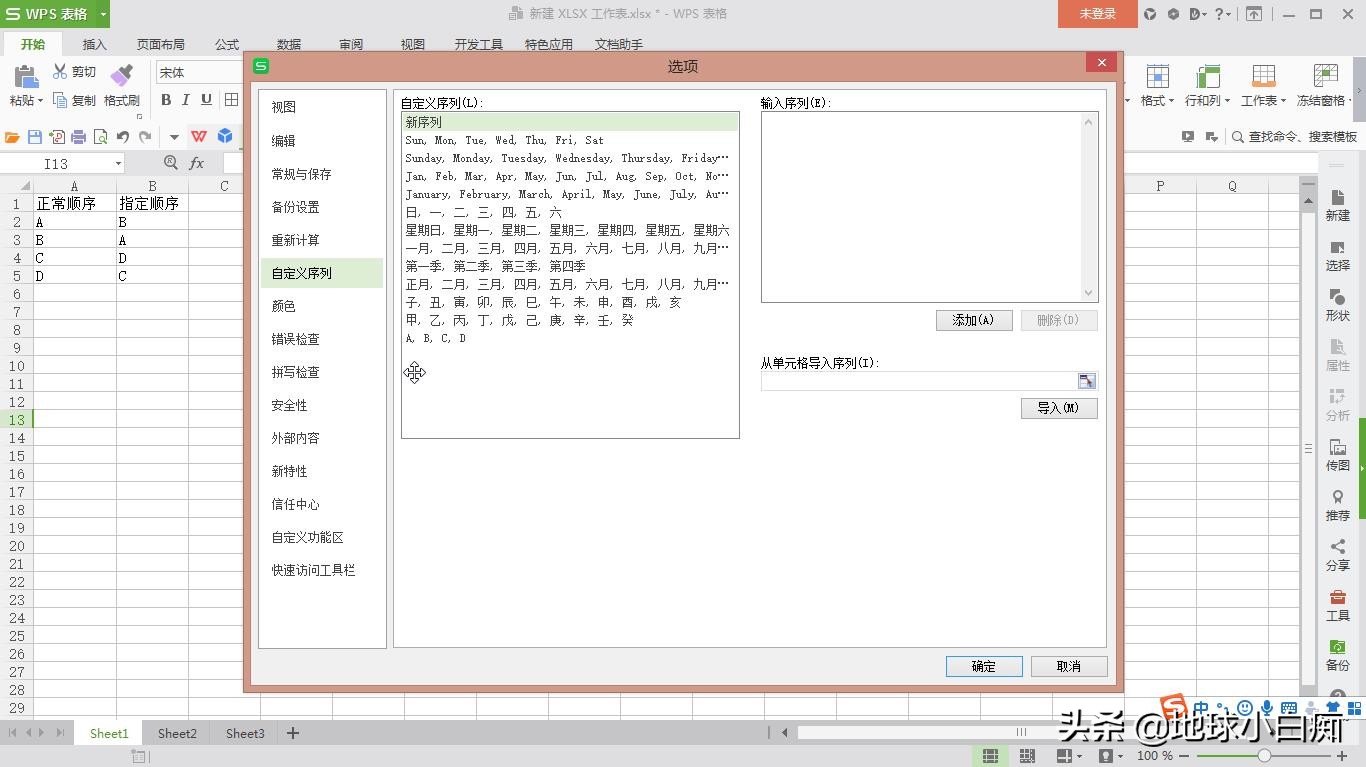Open the Name Box I13 dropdown

click(117, 163)
